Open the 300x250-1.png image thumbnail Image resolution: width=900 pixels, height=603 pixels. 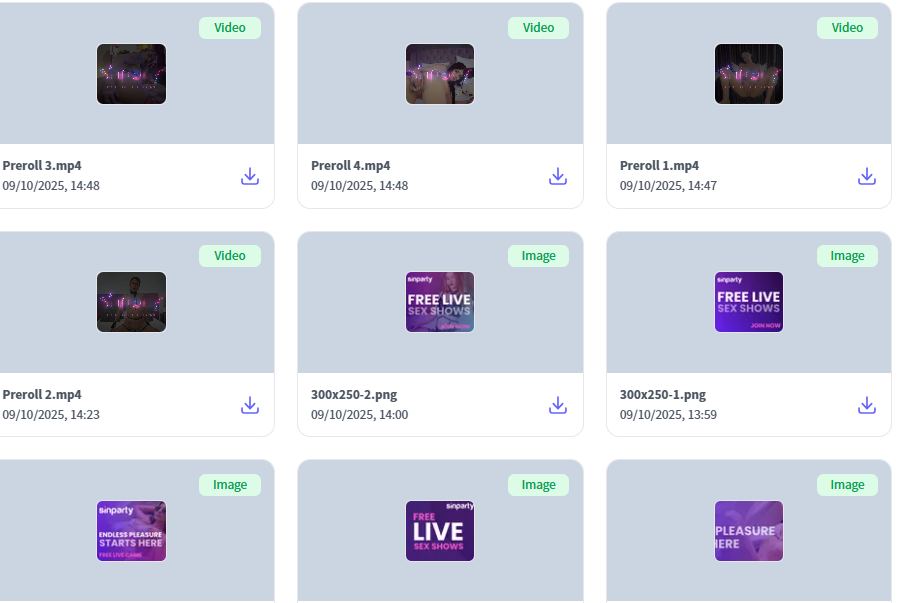pyautogui.click(x=749, y=302)
